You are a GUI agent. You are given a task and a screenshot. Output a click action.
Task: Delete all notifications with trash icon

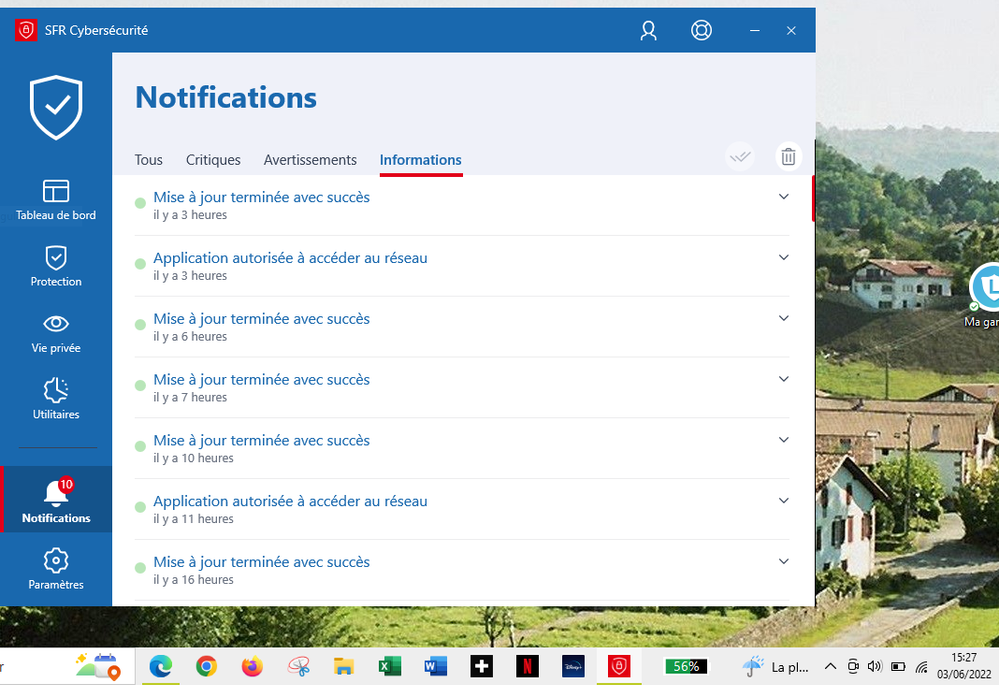788,157
